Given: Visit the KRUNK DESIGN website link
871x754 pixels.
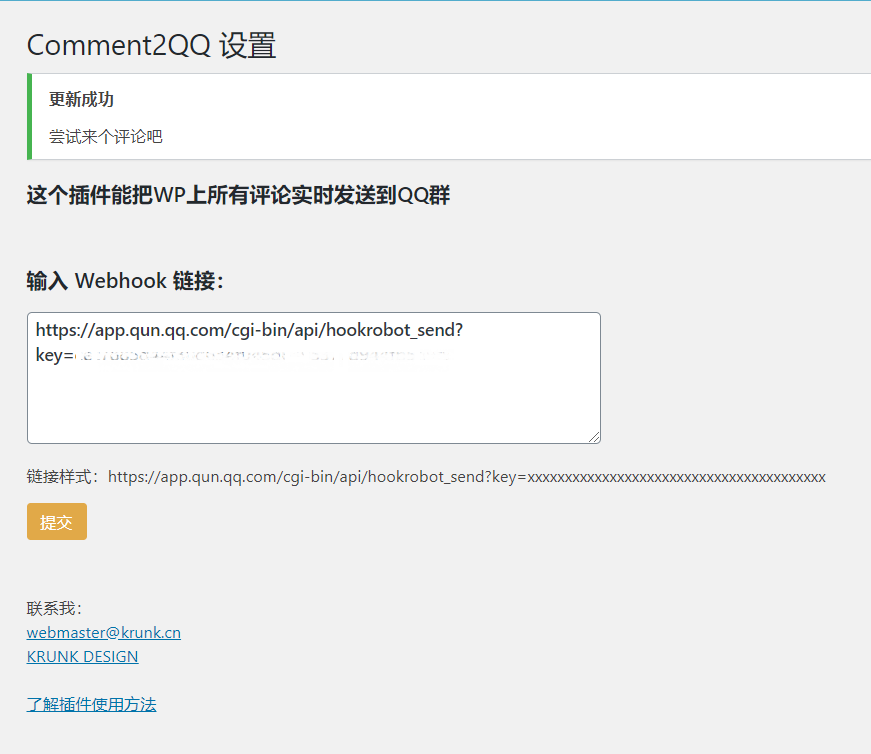Looking at the screenshot, I should point(82,656).
